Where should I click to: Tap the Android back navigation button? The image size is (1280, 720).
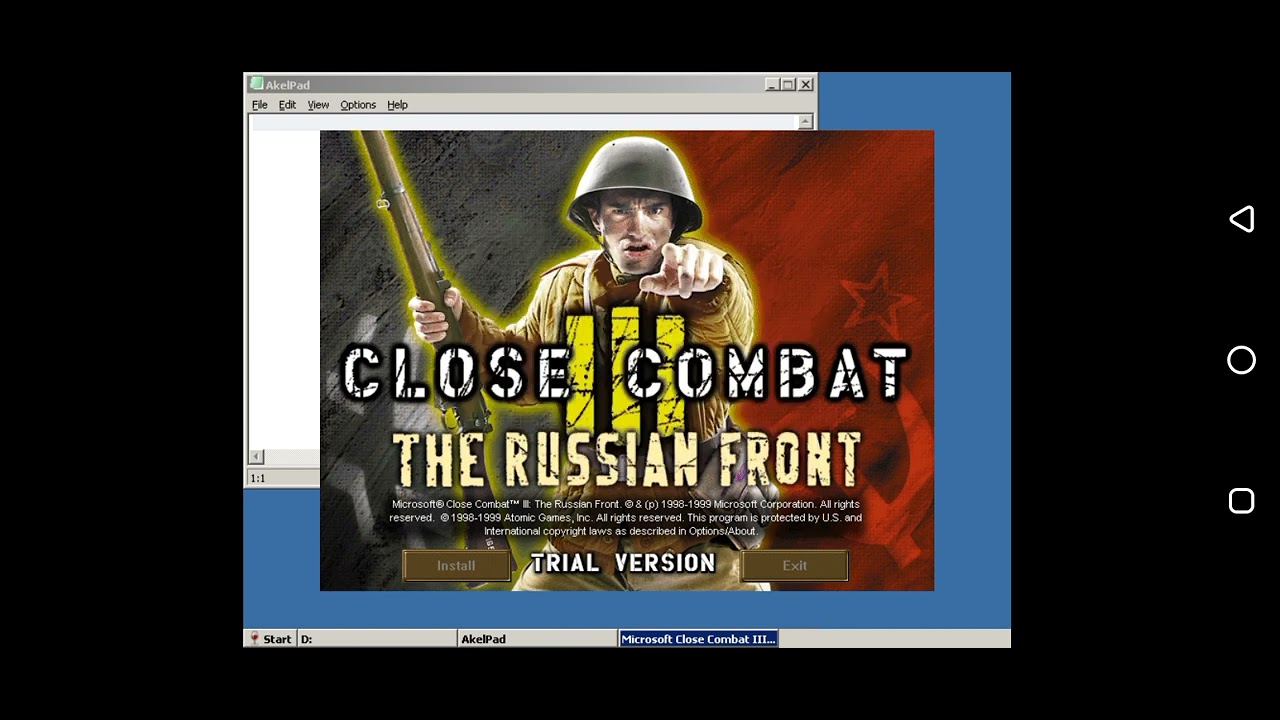pos(1241,219)
